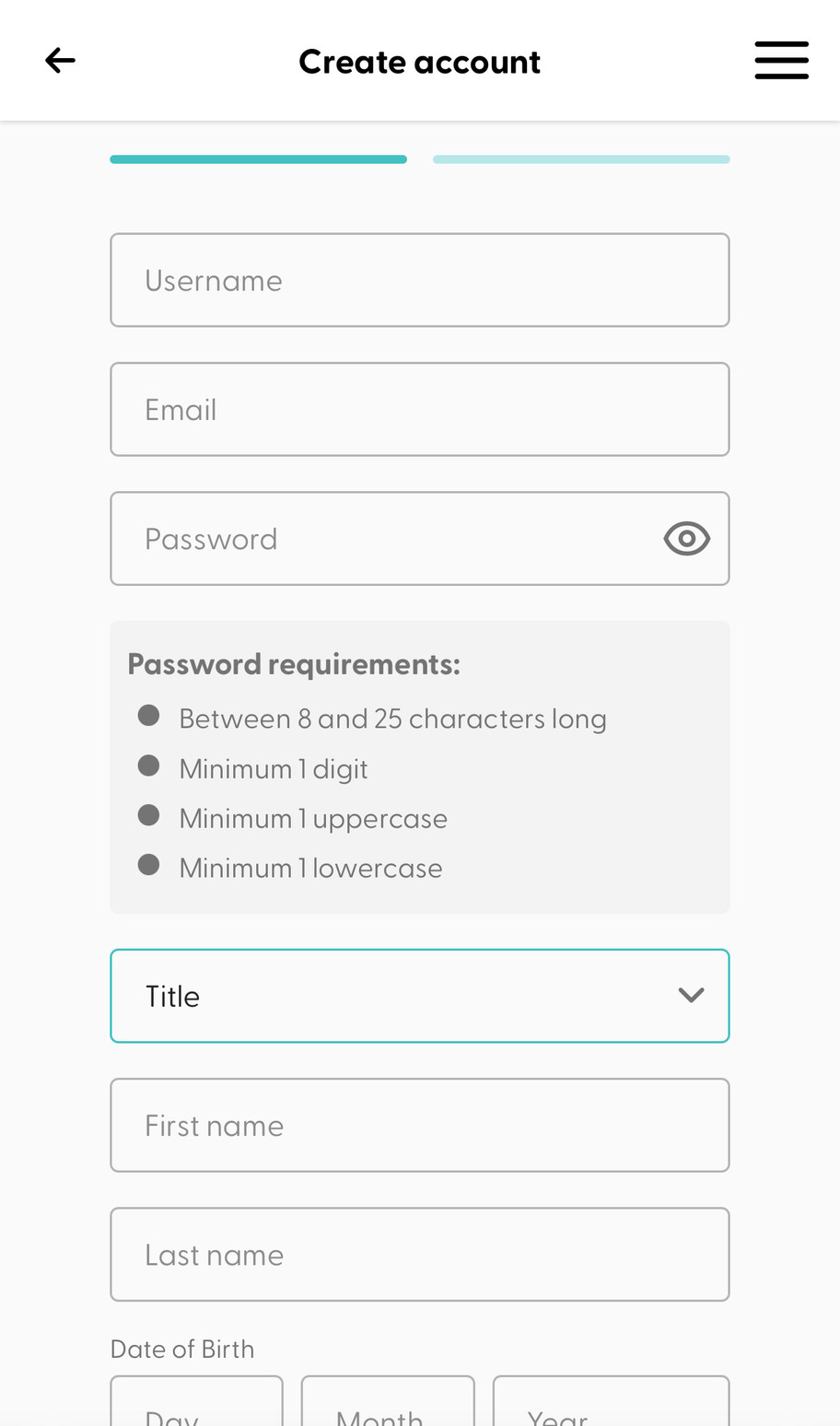
Task: Open the hamburger menu
Action: [781, 61]
